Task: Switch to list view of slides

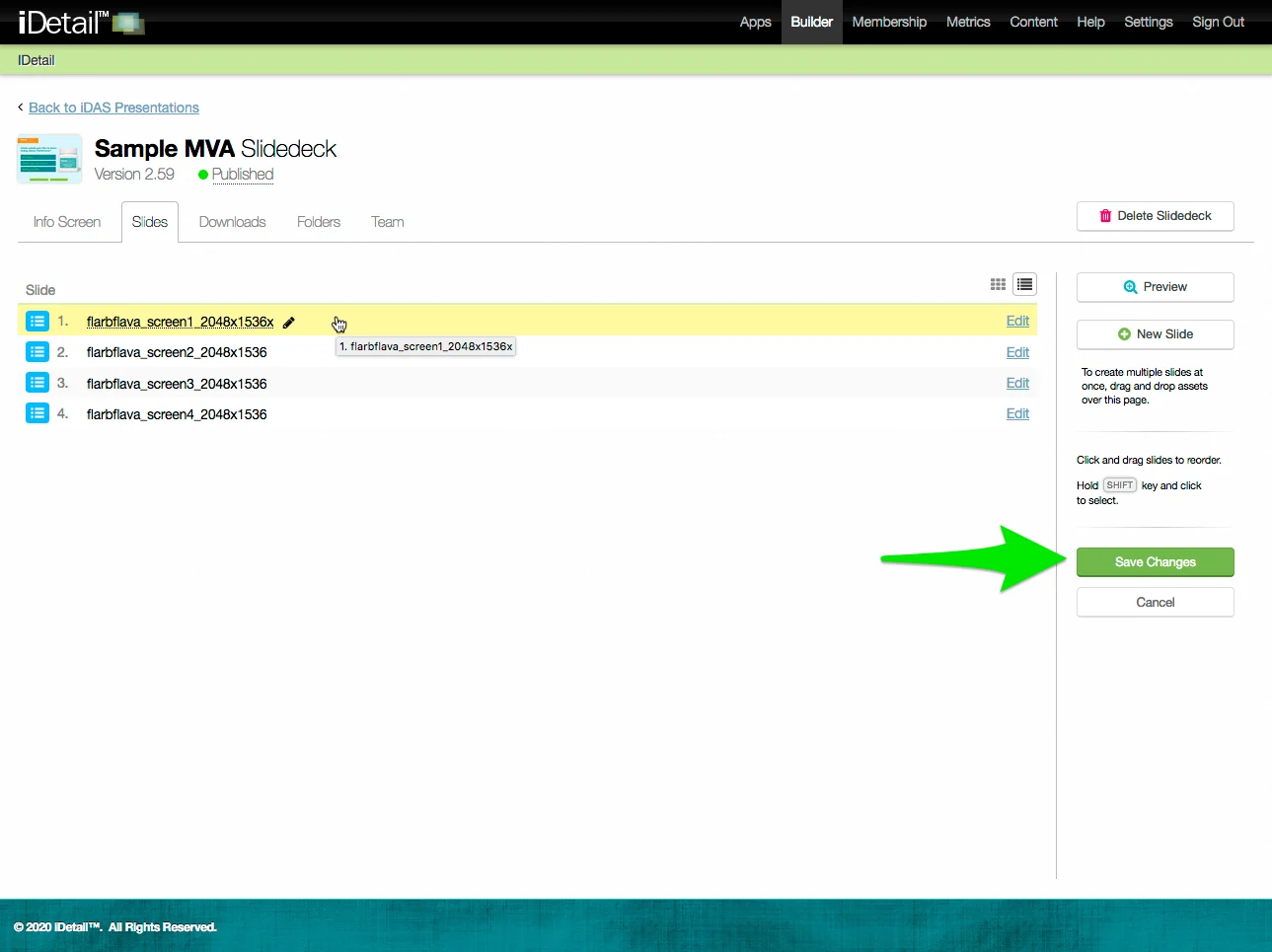Action: [1025, 285]
